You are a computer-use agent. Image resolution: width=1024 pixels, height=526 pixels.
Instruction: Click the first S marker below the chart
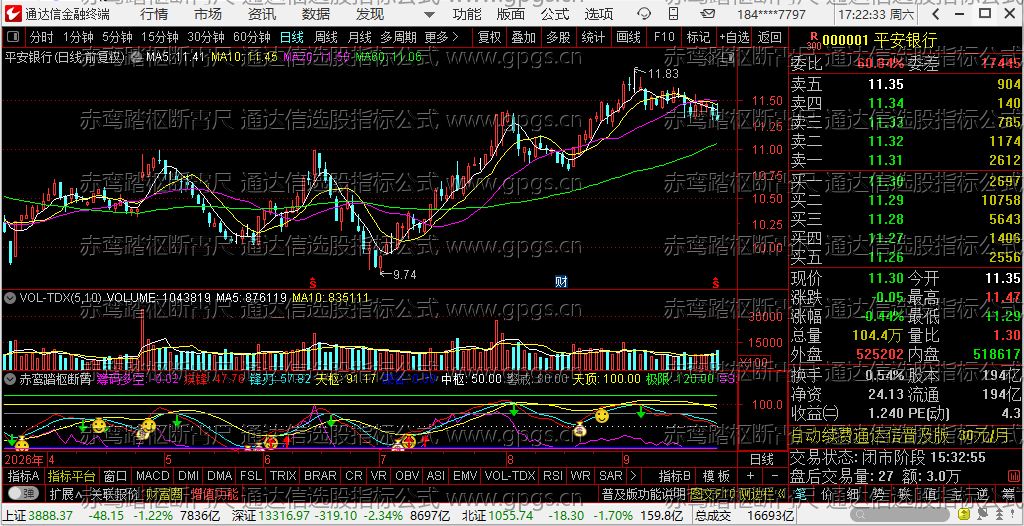tap(313, 282)
